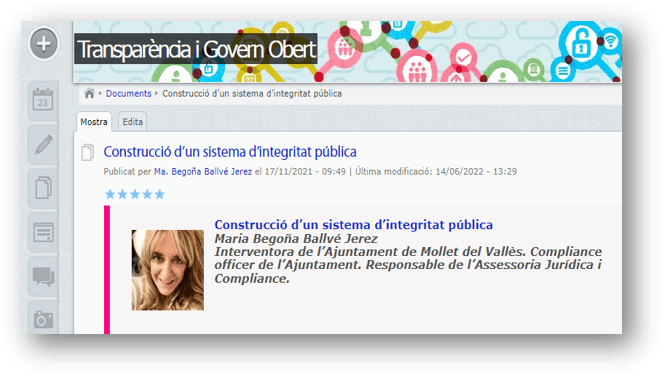Screen dimensions: 664x376
Task: Rate the document with the third star
Action: tap(135, 194)
